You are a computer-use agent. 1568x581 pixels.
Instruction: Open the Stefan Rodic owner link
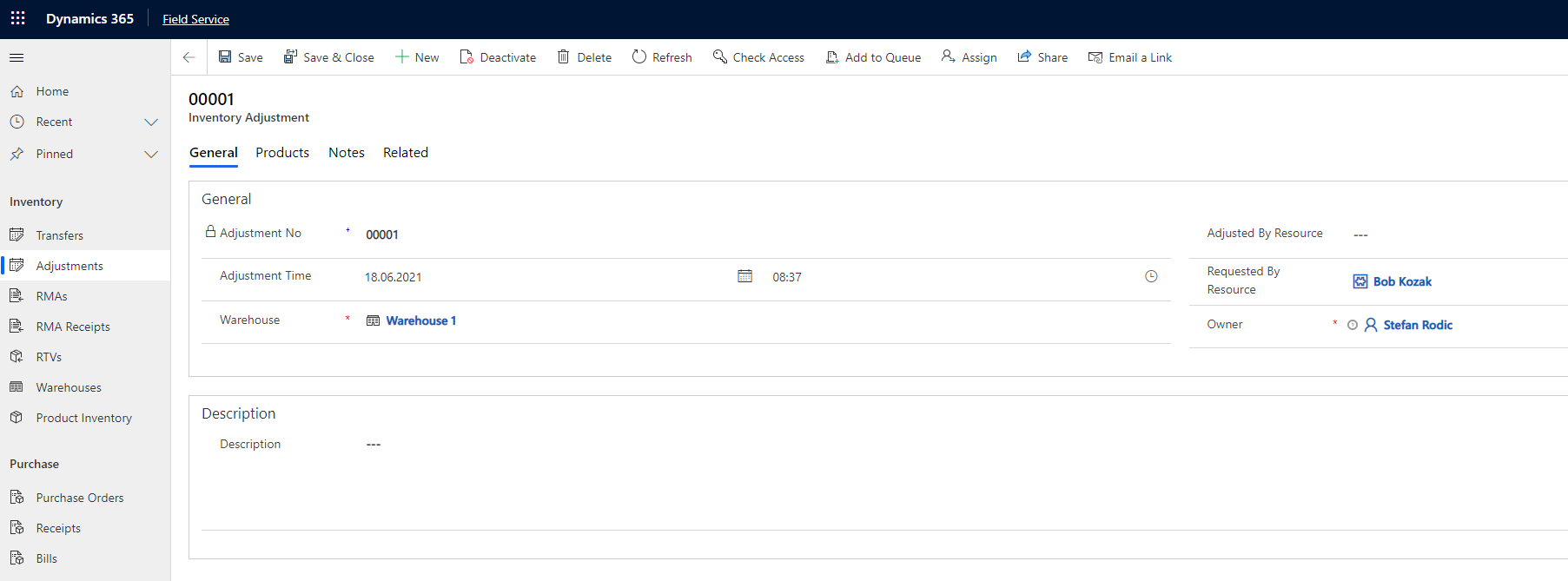[x=1418, y=325]
